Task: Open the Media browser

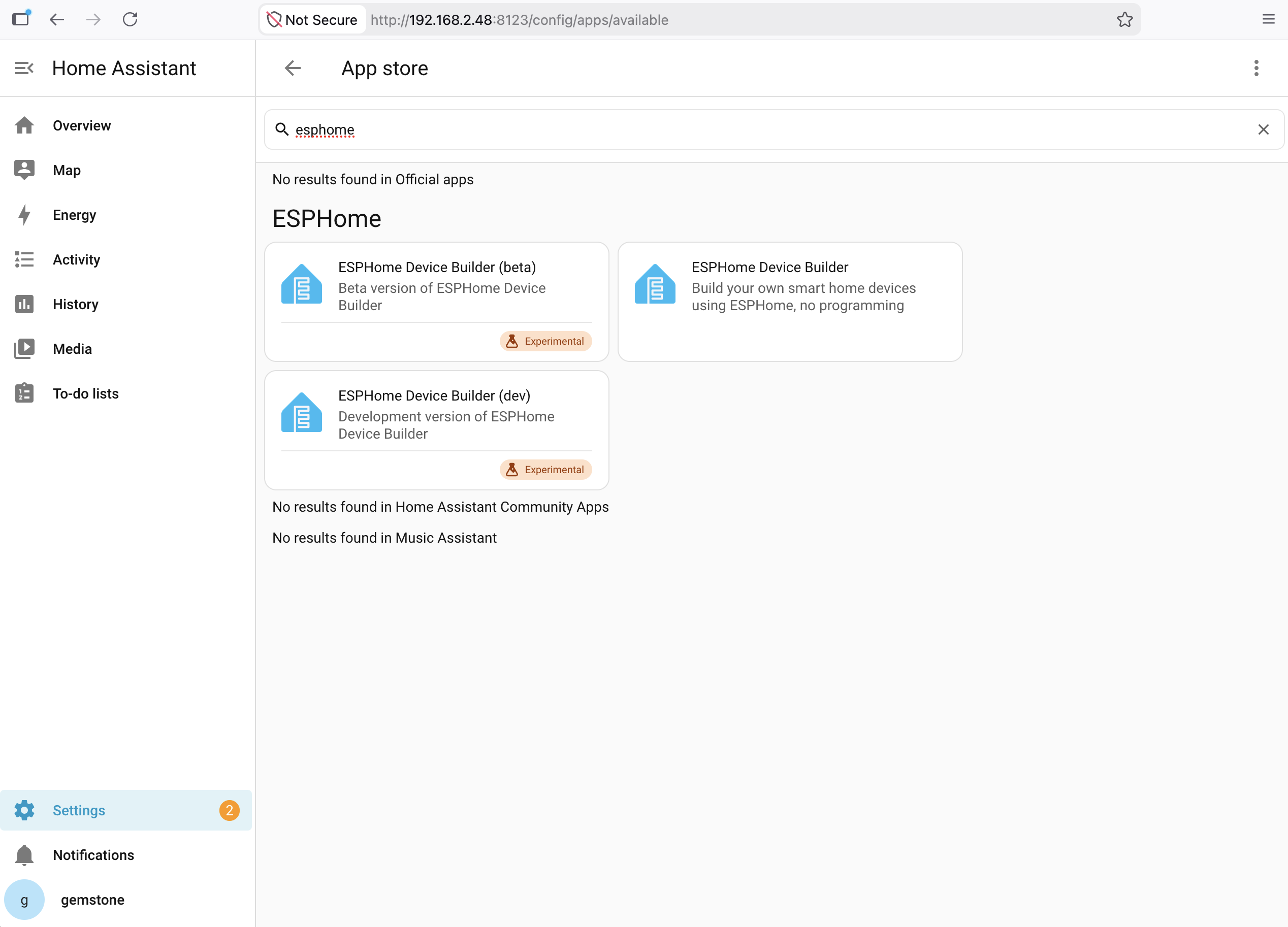Action: tap(125, 349)
